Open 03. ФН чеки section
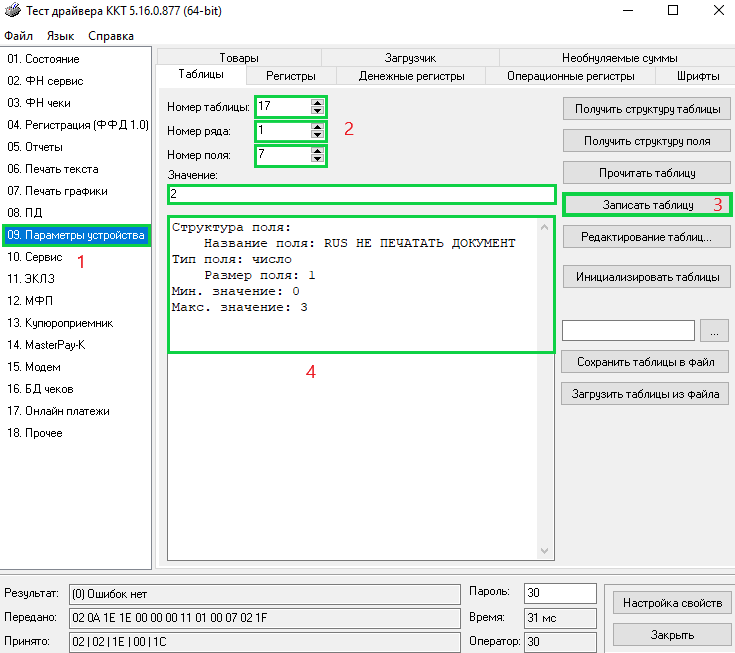735x653 pixels. (38, 103)
